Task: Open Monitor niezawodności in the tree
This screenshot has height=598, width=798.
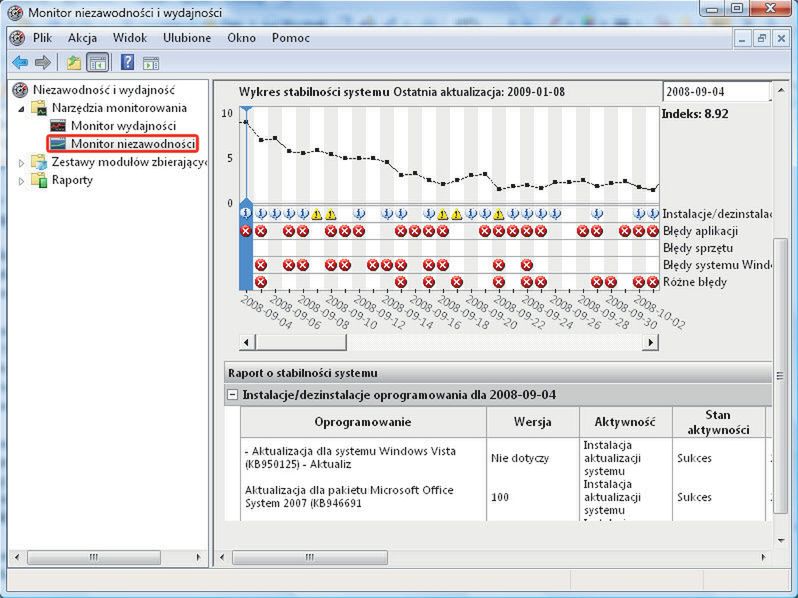Action: coord(132,144)
